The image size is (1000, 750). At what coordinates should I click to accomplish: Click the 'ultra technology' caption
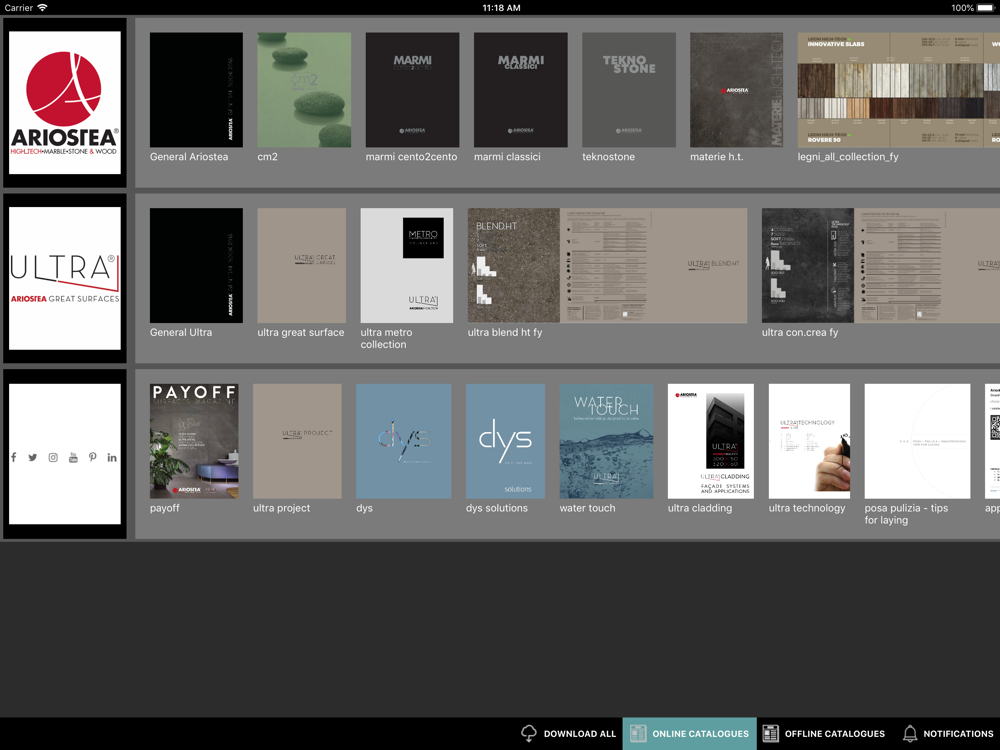click(807, 508)
